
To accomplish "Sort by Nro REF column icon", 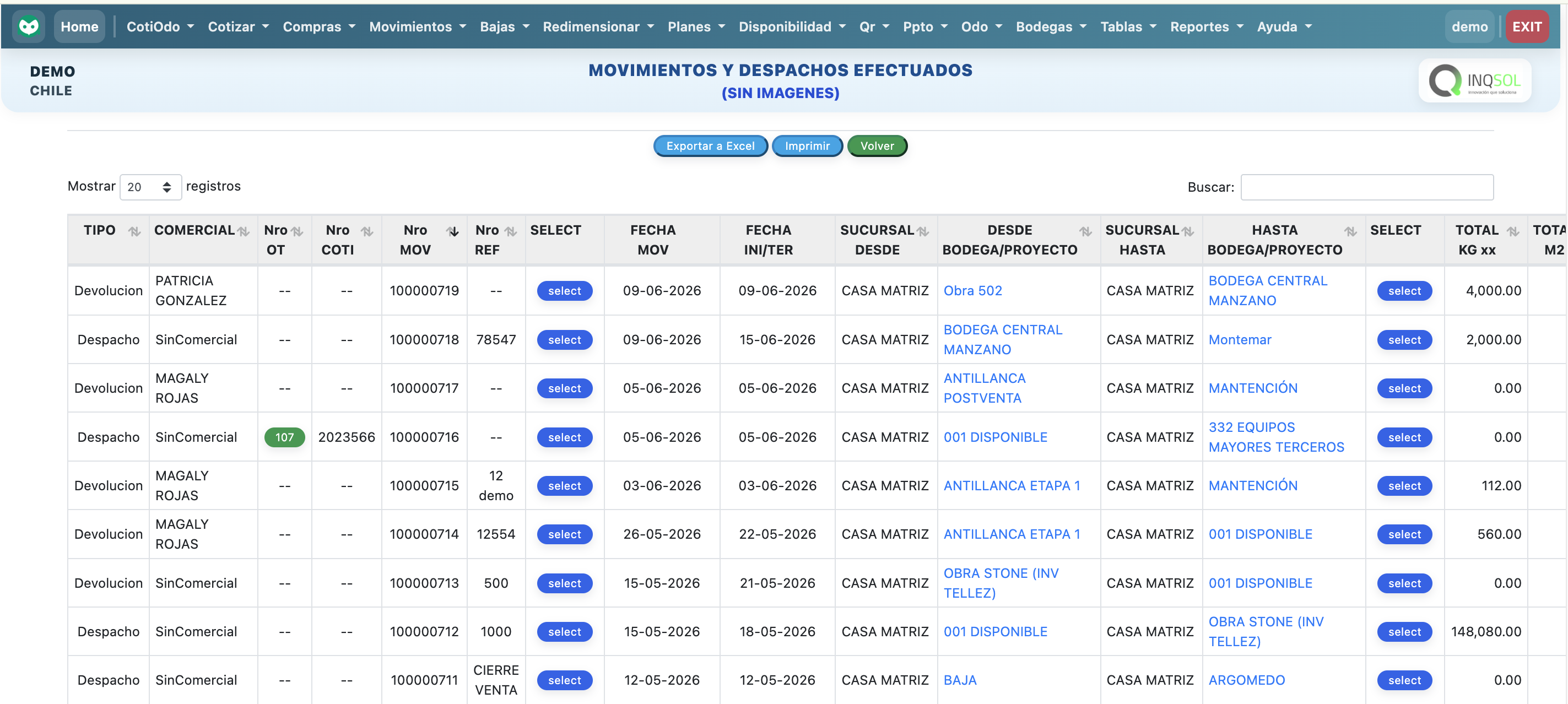I will click(511, 231).
